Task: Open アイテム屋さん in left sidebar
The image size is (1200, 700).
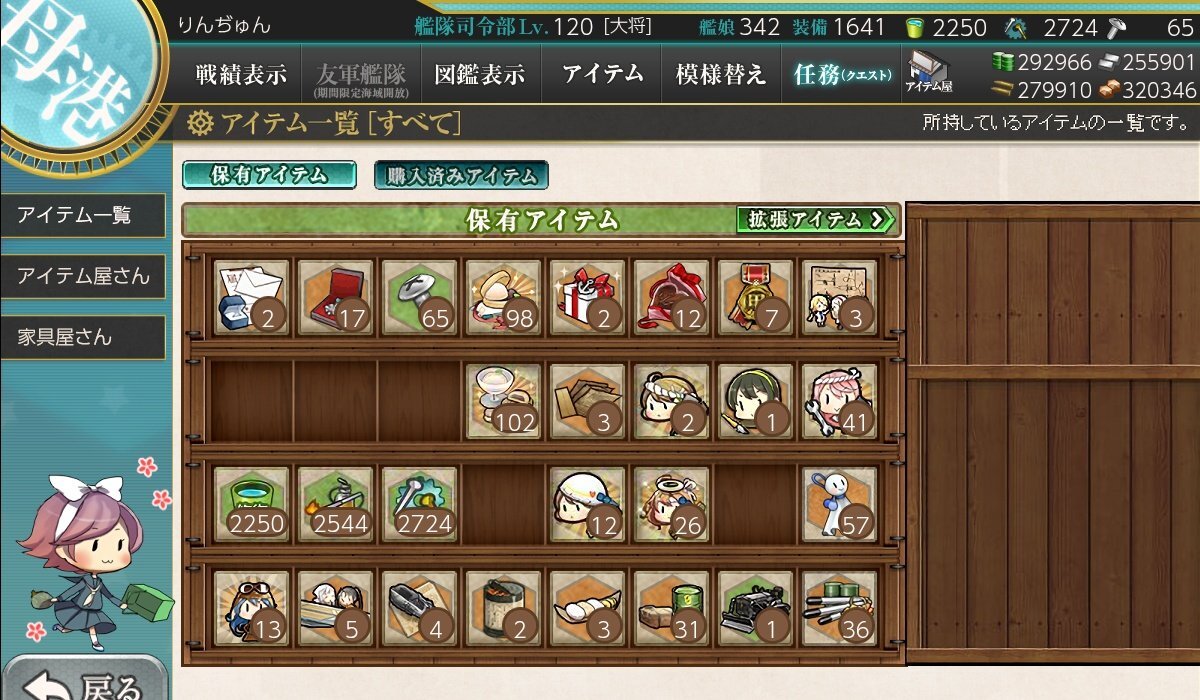Action: (83, 276)
